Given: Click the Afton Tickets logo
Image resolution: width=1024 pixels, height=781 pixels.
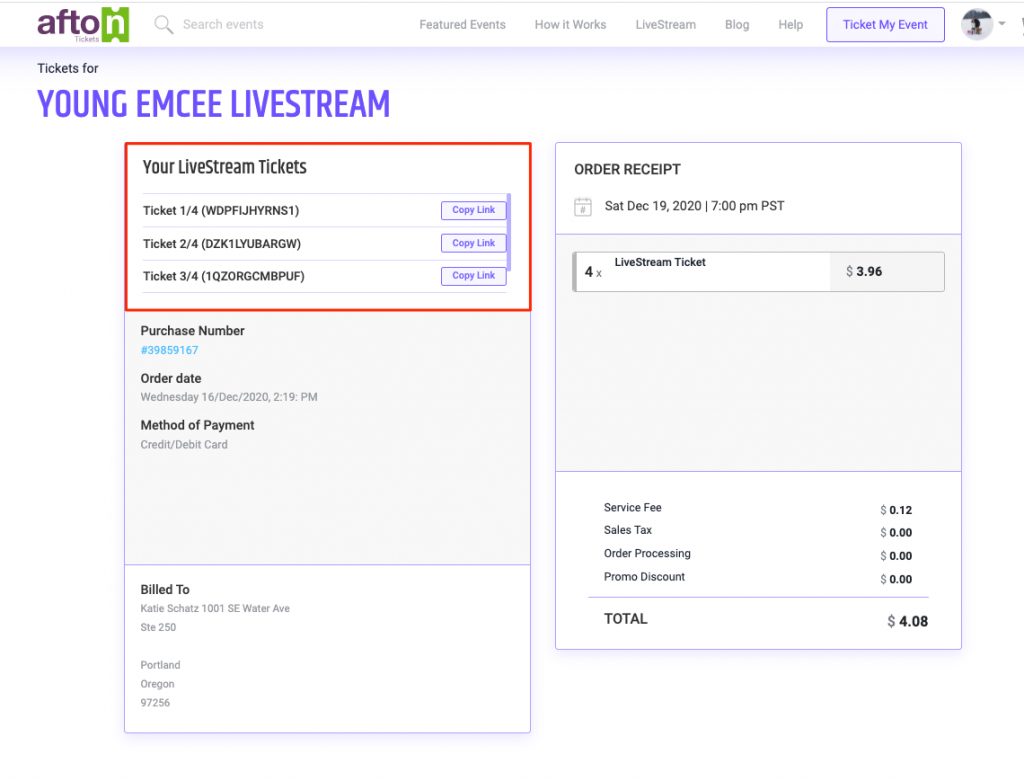Looking at the screenshot, I should click(x=82, y=22).
